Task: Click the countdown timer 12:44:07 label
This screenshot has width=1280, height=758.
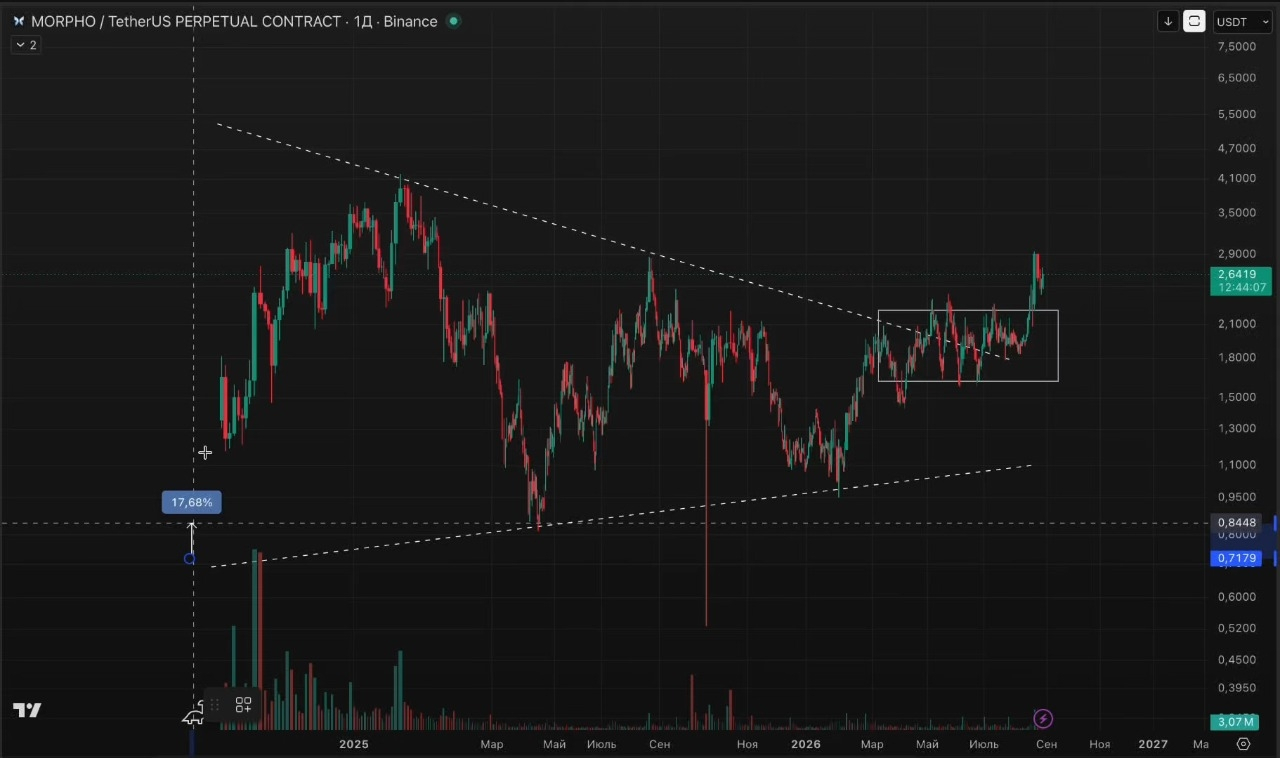Action: (x=1241, y=288)
